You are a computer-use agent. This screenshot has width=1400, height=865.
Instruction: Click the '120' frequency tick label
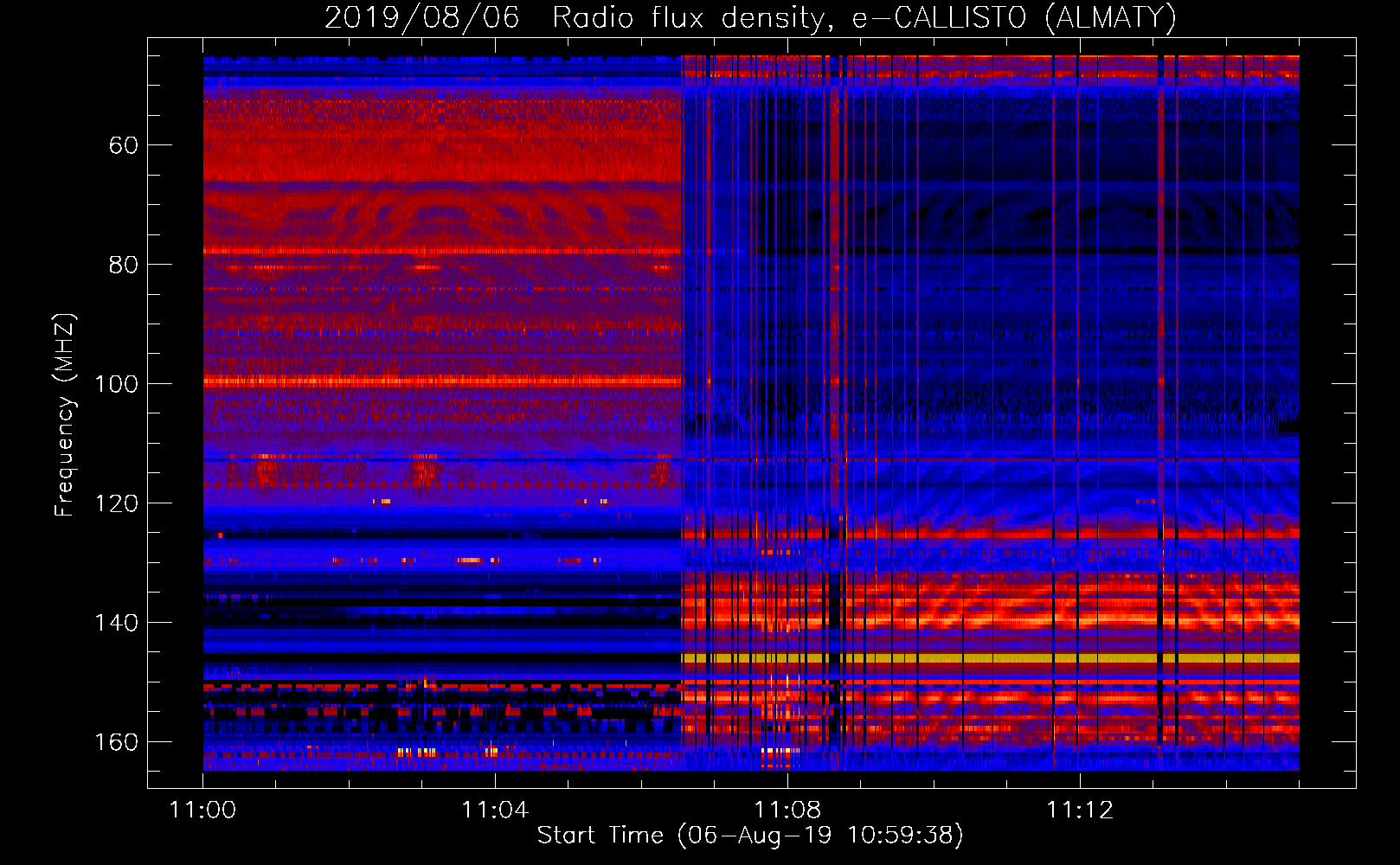click(x=117, y=503)
